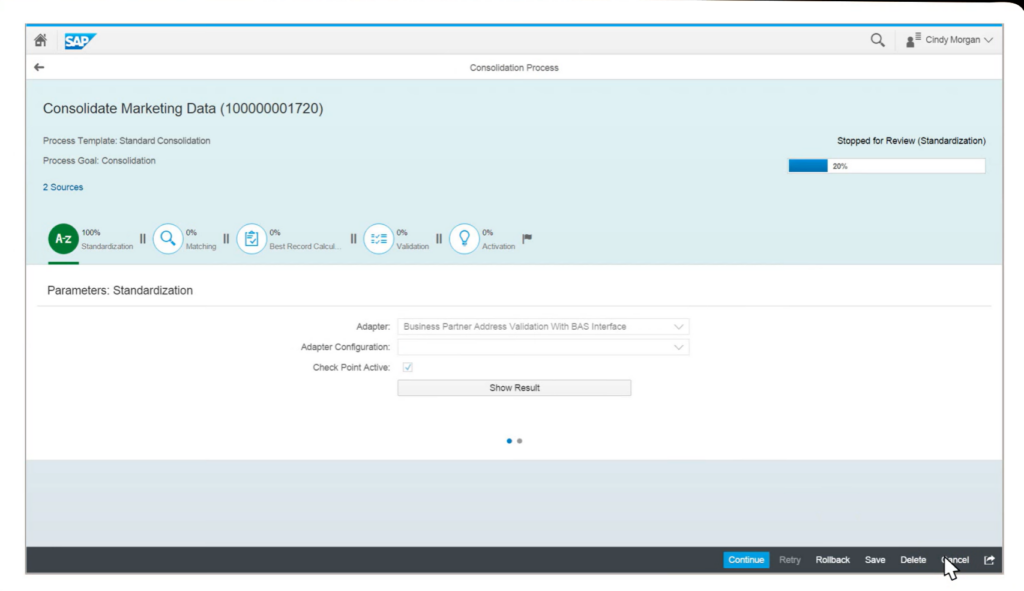This screenshot has width=1024, height=591.
Task: Select the Best Record Calculation step icon
Action: 252,238
